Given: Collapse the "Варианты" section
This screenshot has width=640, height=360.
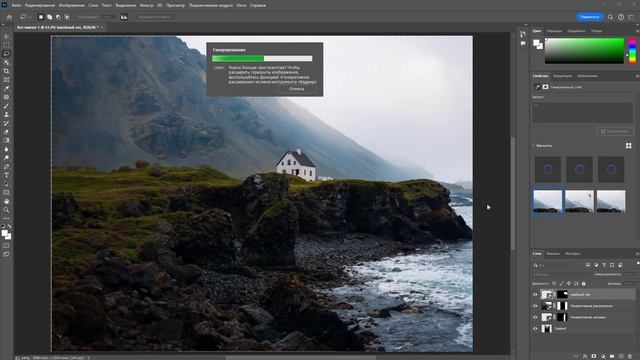Looking at the screenshot, I should pyautogui.click(x=533, y=146).
